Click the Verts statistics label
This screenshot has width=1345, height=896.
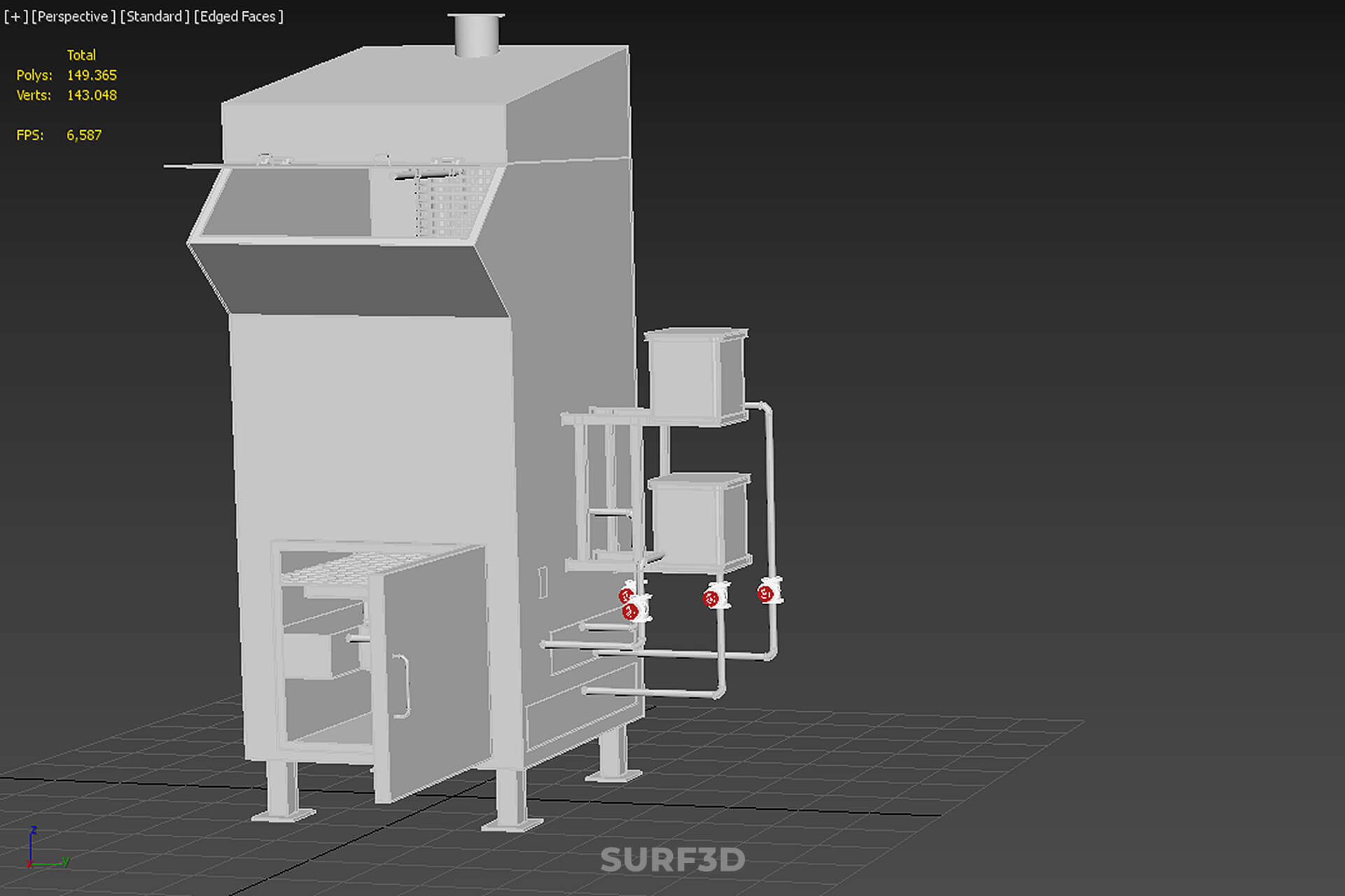34,95
